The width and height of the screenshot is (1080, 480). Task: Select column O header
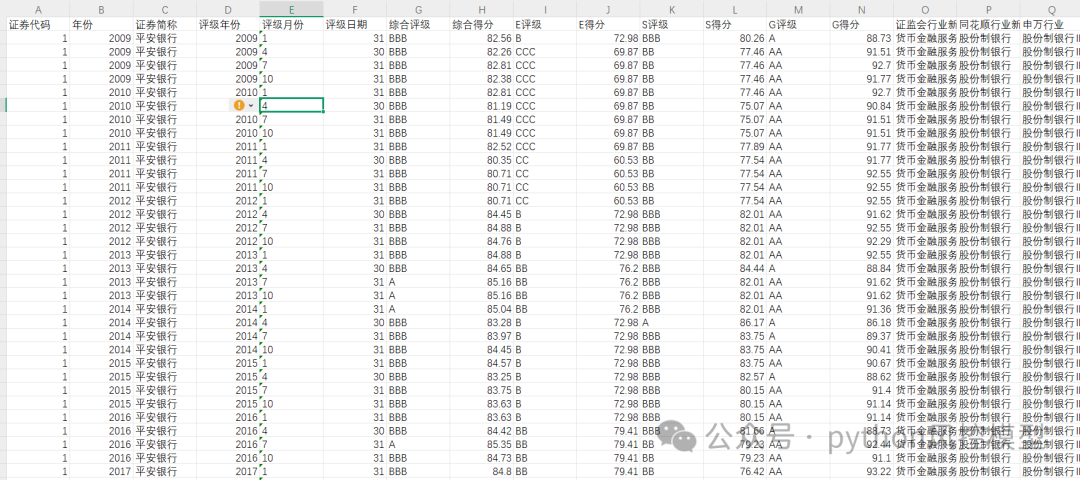pyautogui.click(x=925, y=10)
